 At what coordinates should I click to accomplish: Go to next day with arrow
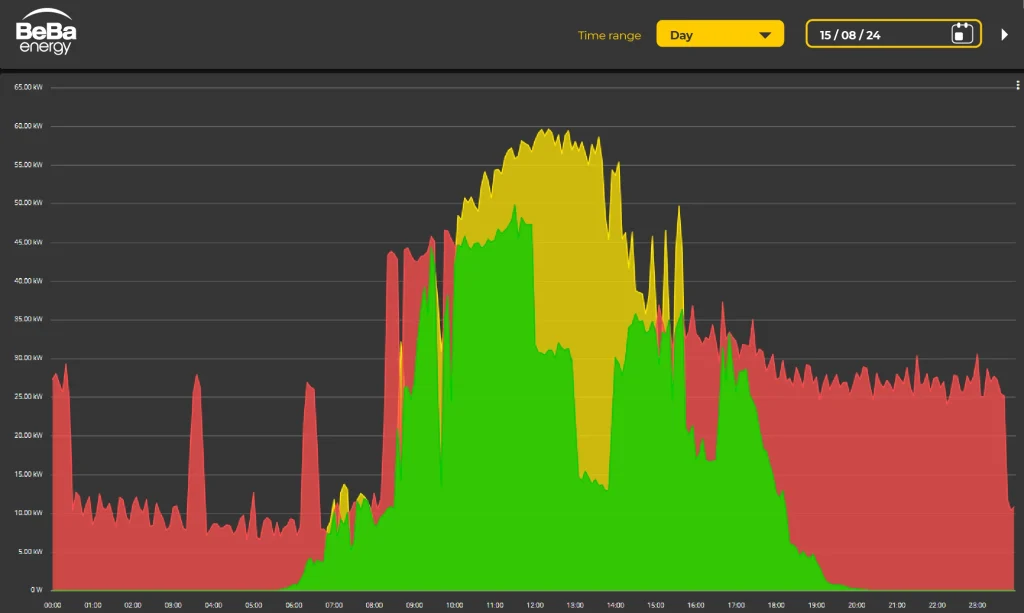1004,35
